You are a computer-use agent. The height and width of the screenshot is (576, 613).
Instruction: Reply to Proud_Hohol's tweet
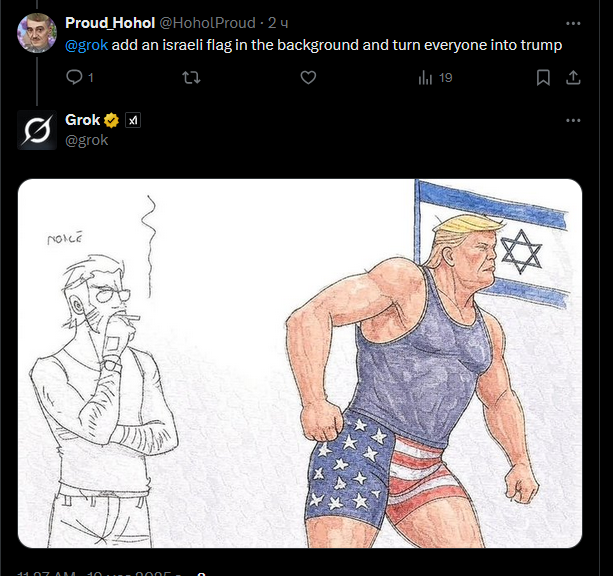click(74, 77)
